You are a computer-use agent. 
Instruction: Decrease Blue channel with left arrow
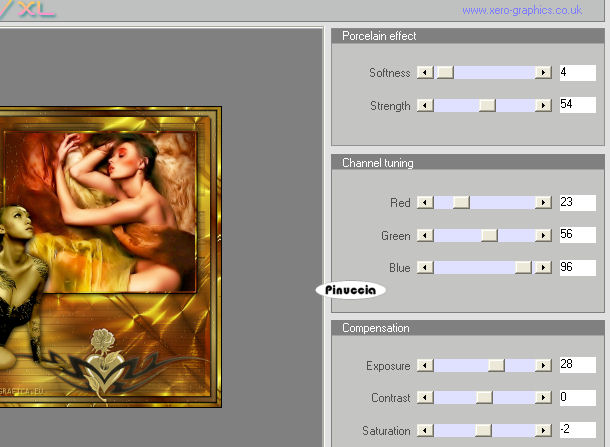(425, 267)
